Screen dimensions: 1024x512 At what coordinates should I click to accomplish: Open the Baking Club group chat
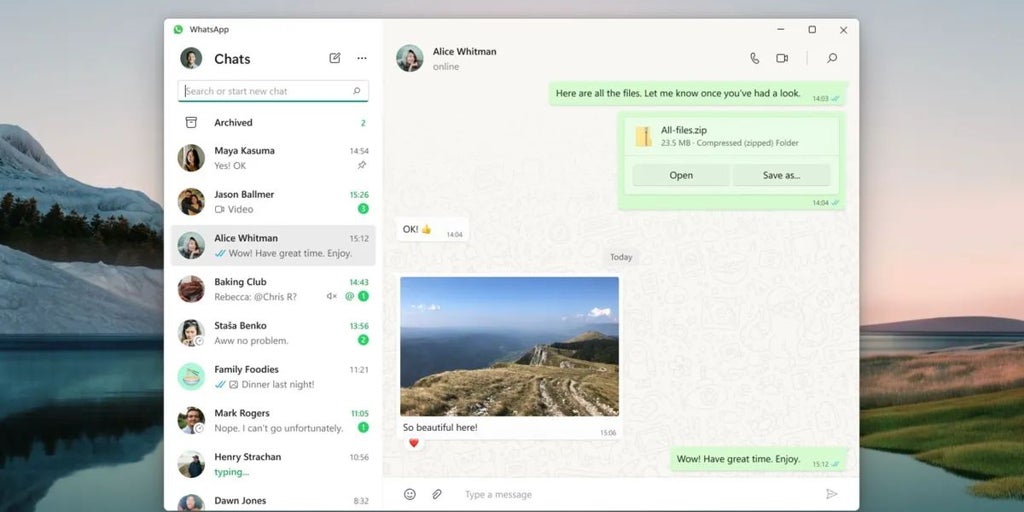click(x=273, y=289)
